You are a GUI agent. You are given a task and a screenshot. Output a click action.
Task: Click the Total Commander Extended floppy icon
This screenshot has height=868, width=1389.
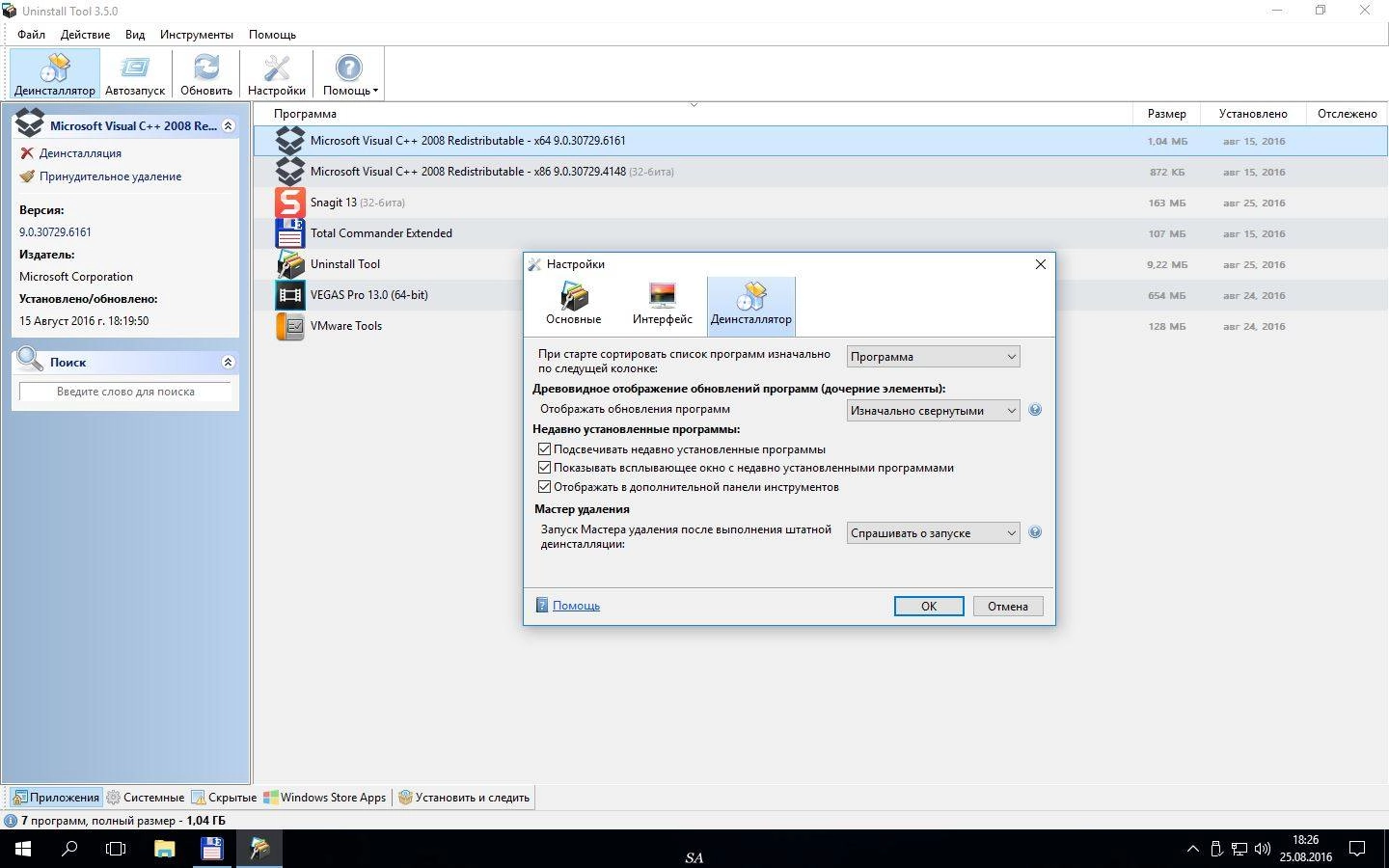click(289, 233)
